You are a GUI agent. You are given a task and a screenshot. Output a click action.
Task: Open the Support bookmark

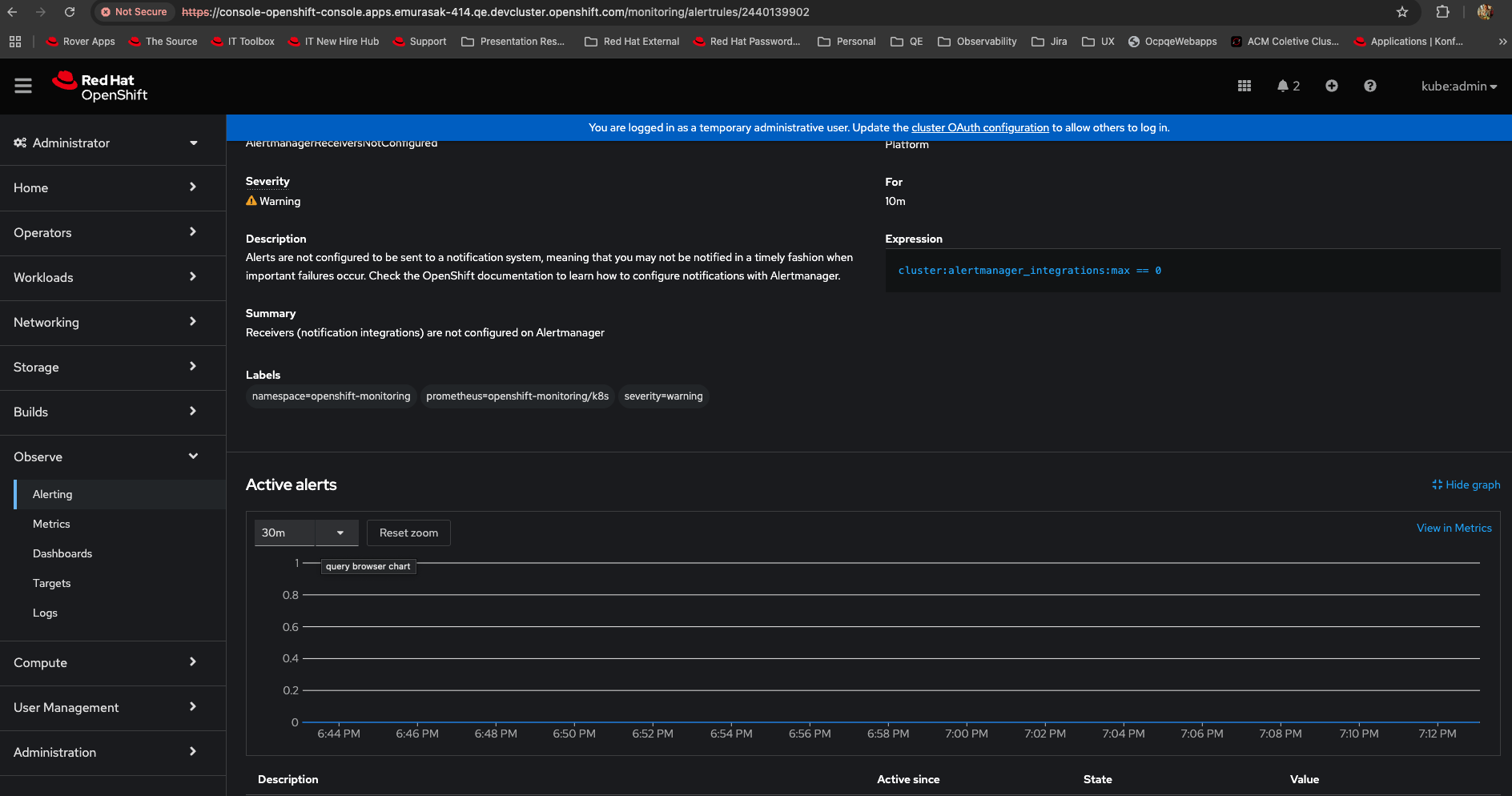(420, 42)
